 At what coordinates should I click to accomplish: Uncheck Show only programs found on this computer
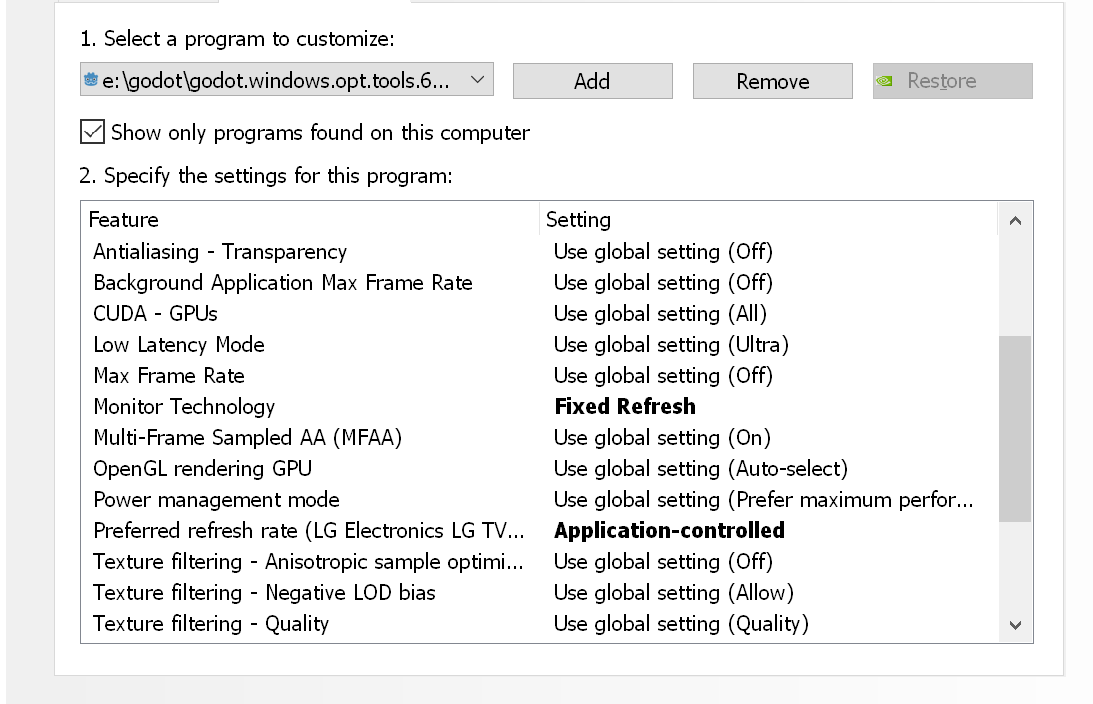[x=91, y=131]
